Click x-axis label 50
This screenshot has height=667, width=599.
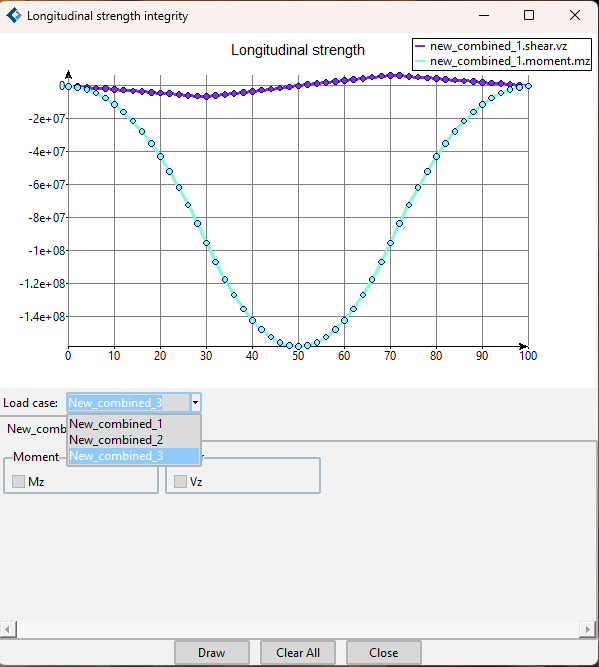click(x=298, y=356)
